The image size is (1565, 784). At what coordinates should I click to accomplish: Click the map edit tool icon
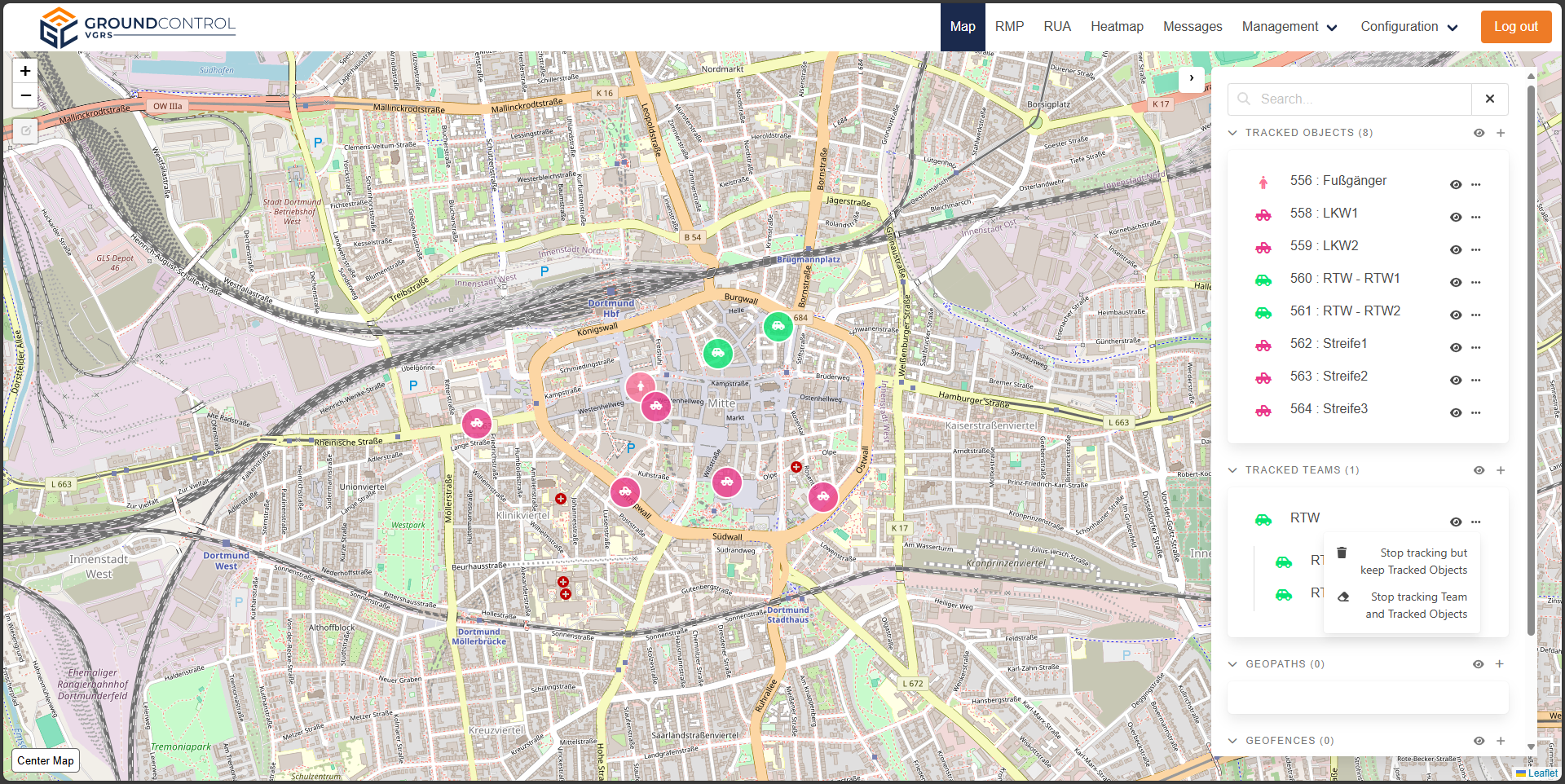(x=25, y=130)
